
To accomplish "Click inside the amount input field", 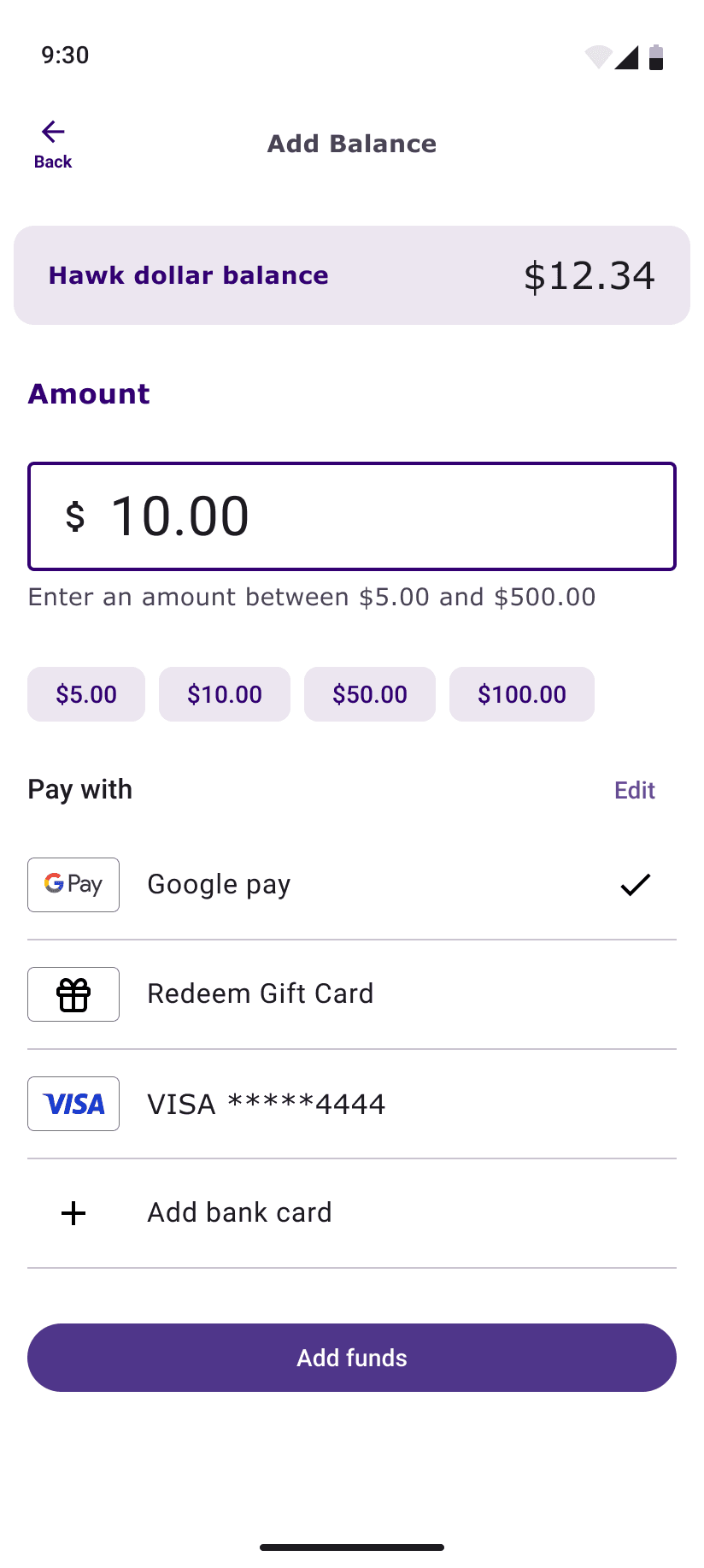I will point(351,516).
